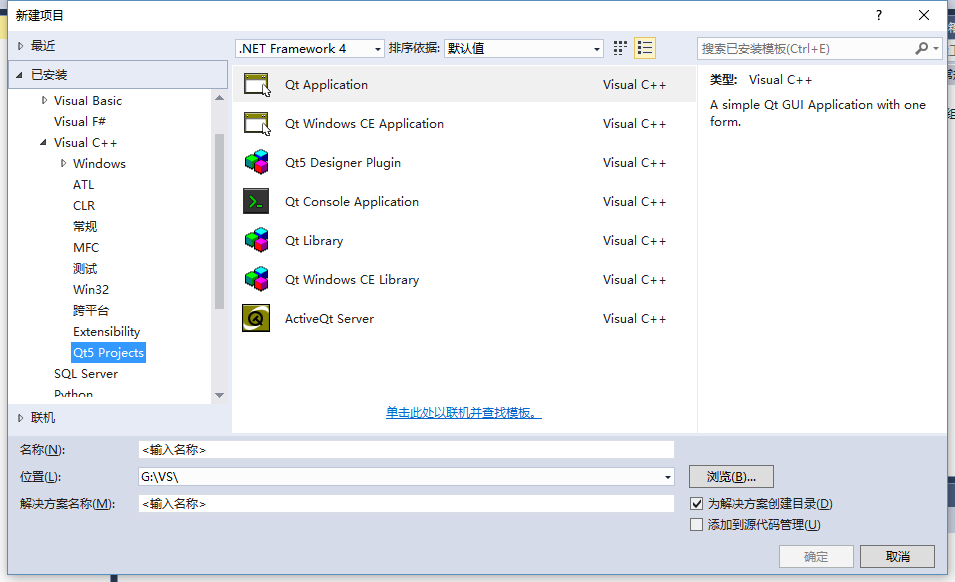Focus the 搜索已安装模板 search box

pyautogui.click(x=805, y=49)
